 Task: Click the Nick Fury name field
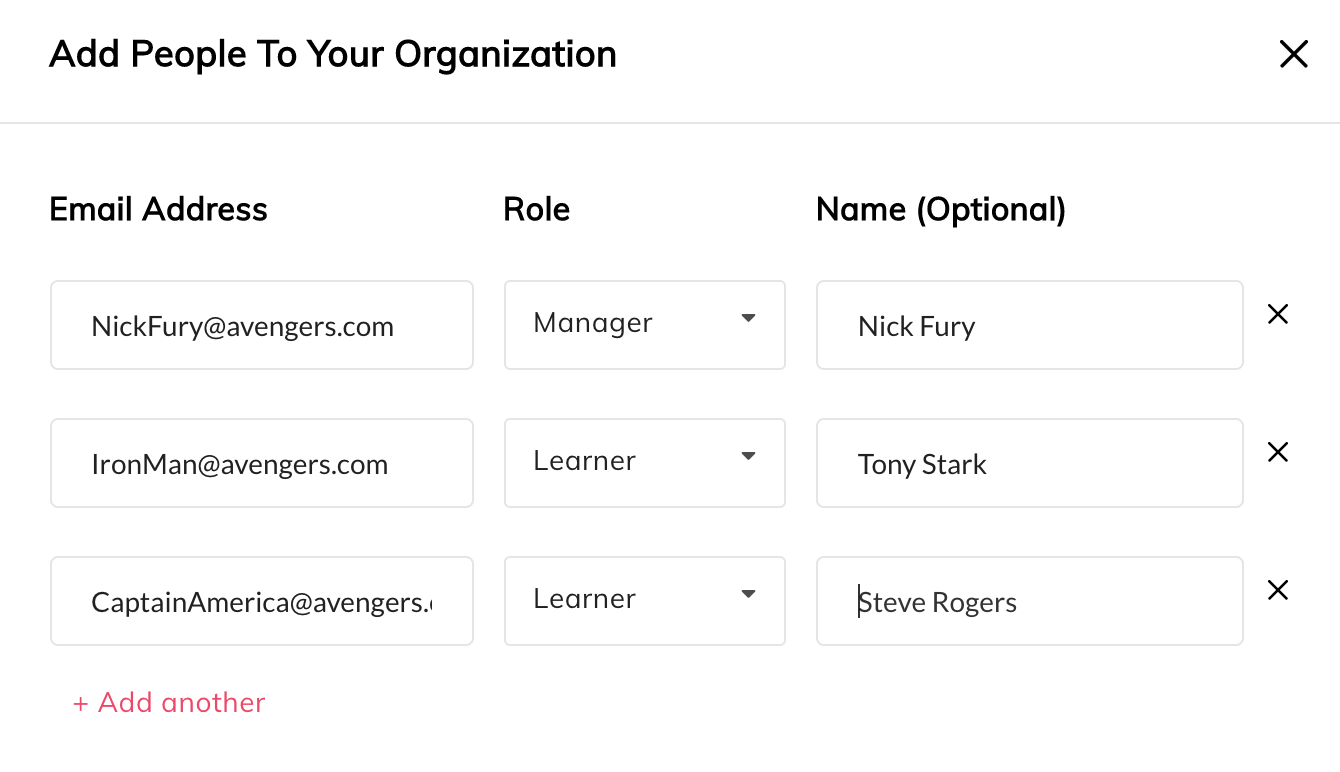click(x=1029, y=325)
